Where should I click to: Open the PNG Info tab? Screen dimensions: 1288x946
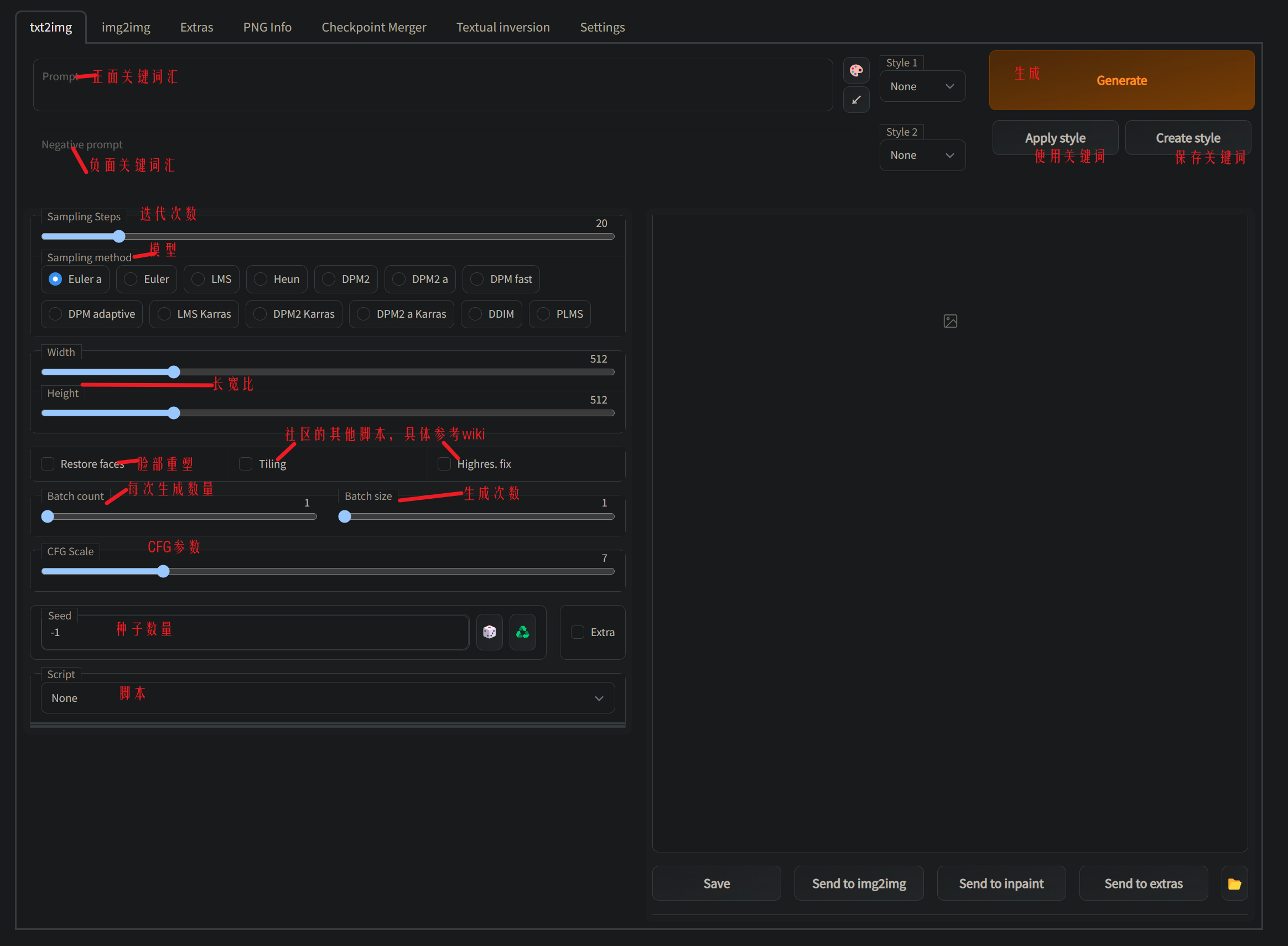pos(267,27)
